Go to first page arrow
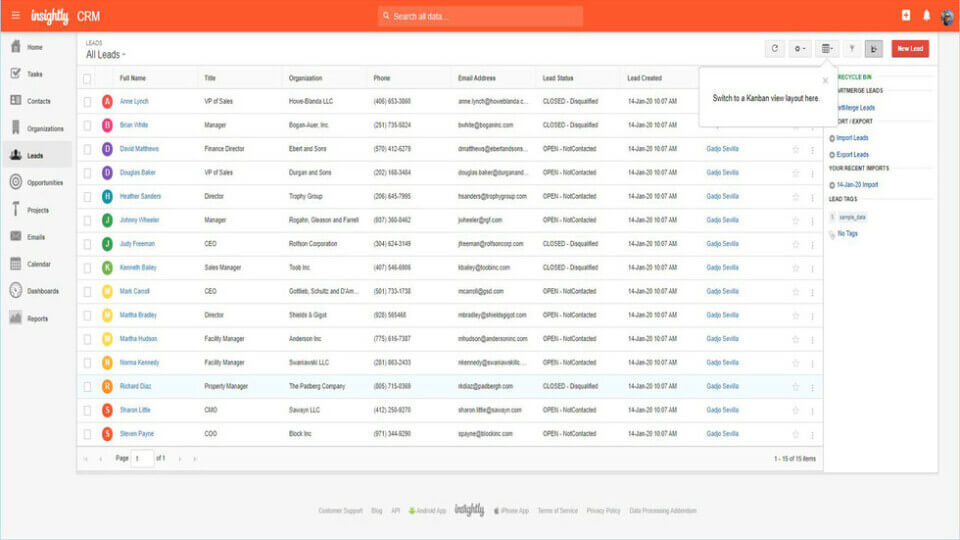Screen dimensions: 960x540 86,459
